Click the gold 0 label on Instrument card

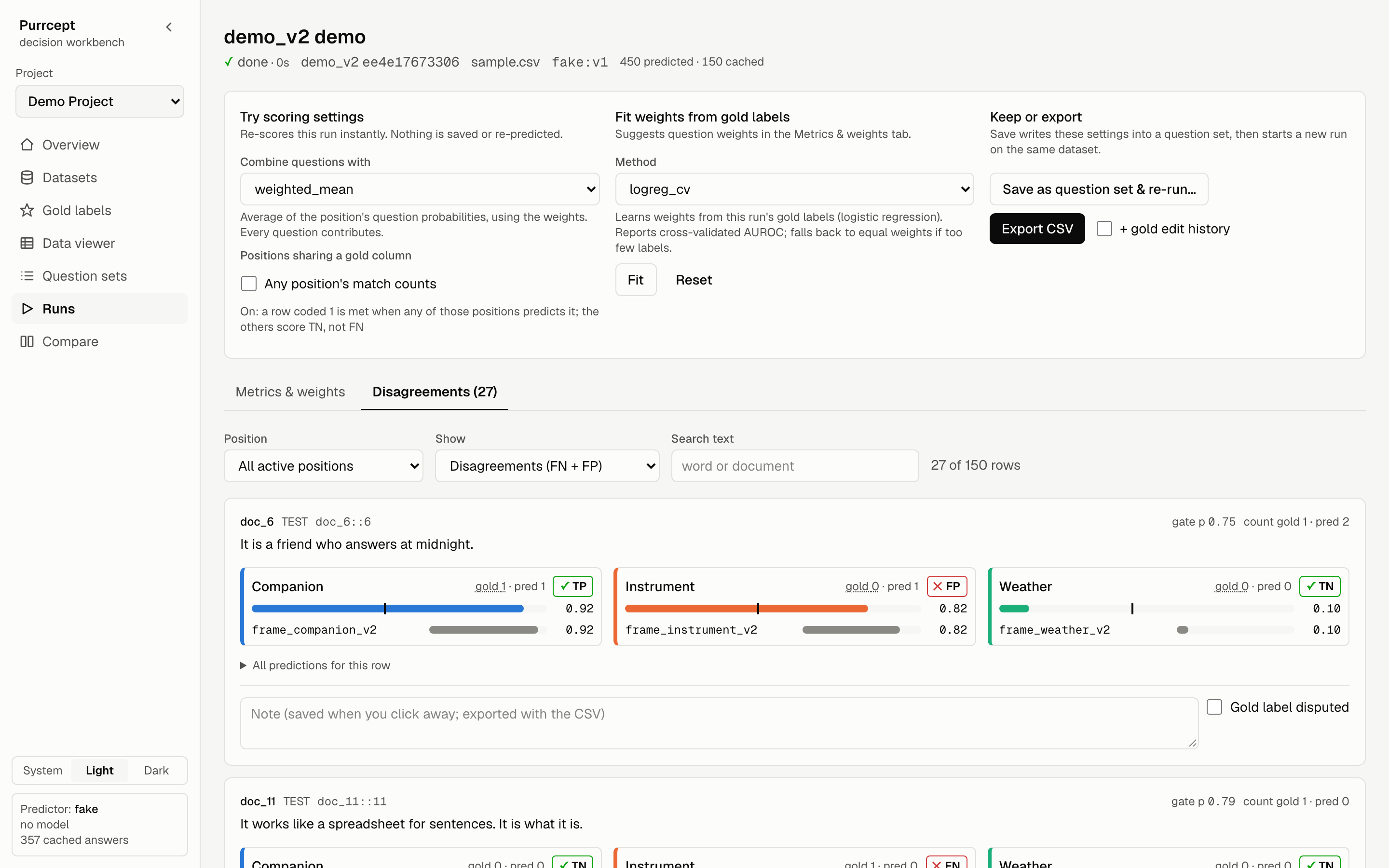pos(861,586)
